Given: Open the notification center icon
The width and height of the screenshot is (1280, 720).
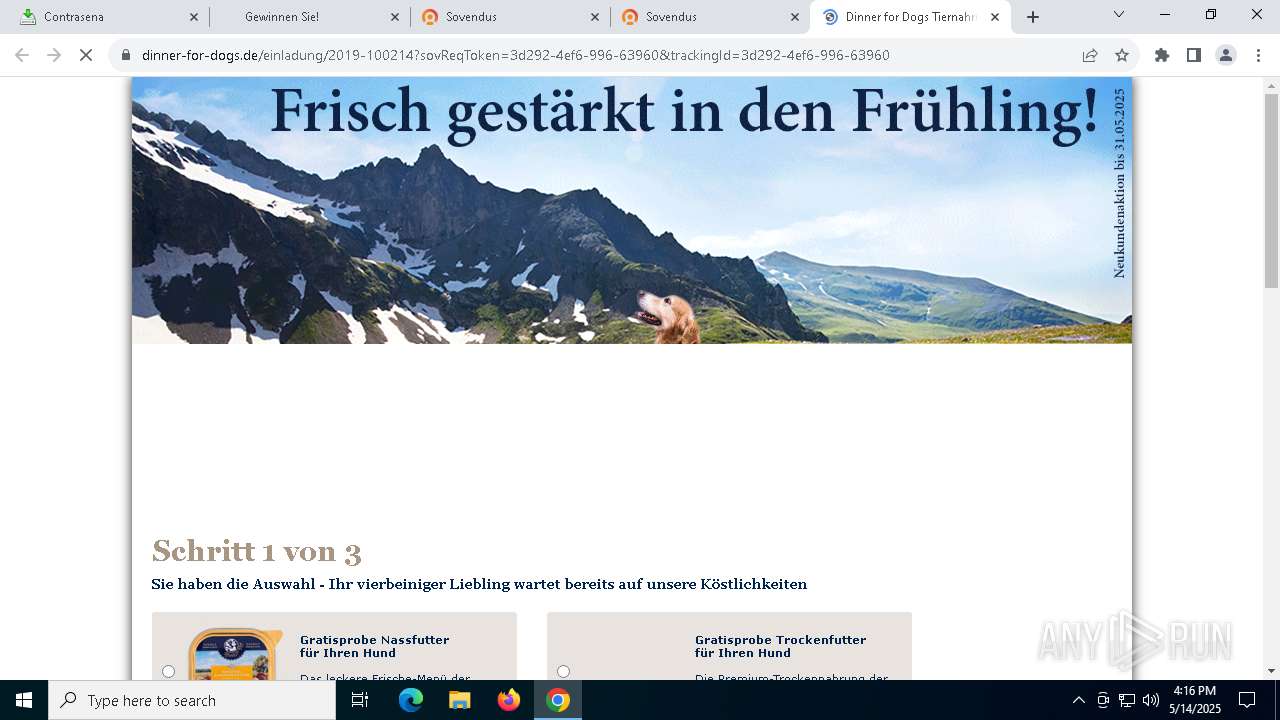Looking at the screenshot, I should (x=1247, y=700).
